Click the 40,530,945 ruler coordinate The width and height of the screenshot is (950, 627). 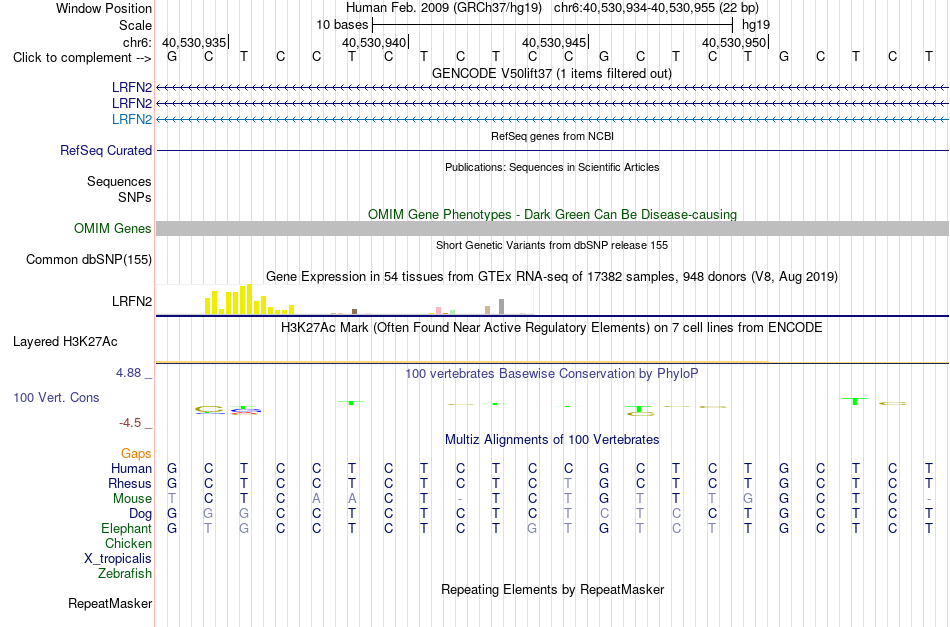[x=554, y=42]
